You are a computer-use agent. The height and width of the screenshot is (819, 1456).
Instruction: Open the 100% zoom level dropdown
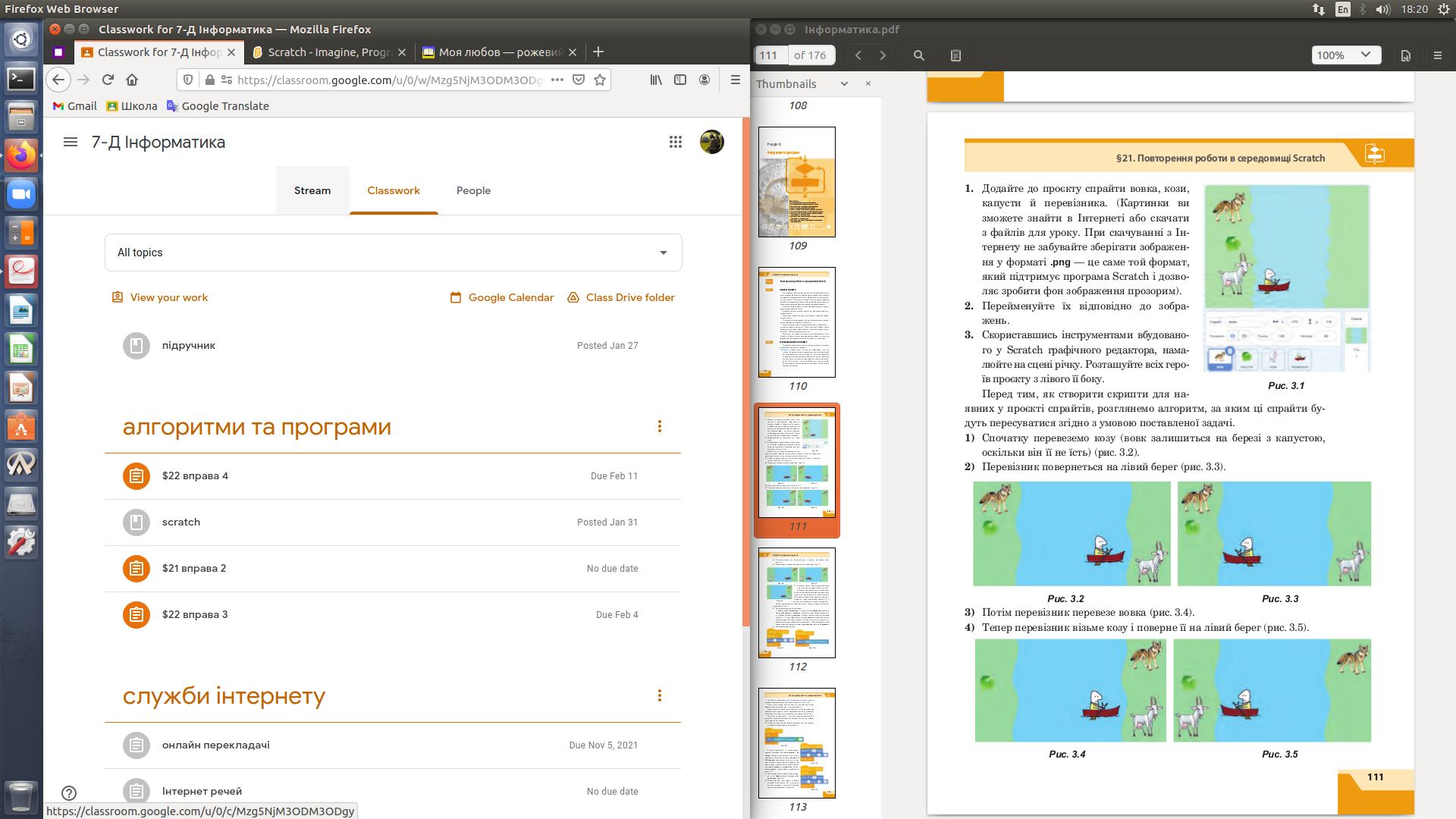pos(1346,55)
